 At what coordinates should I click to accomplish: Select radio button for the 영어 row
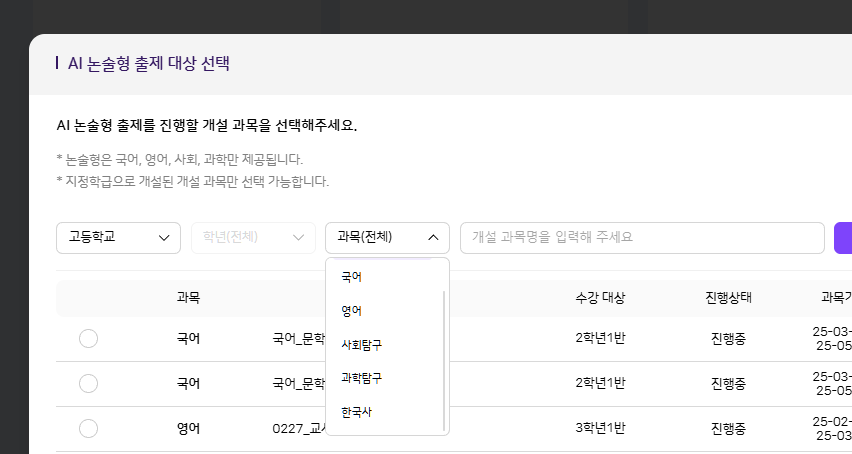(88, 428)
